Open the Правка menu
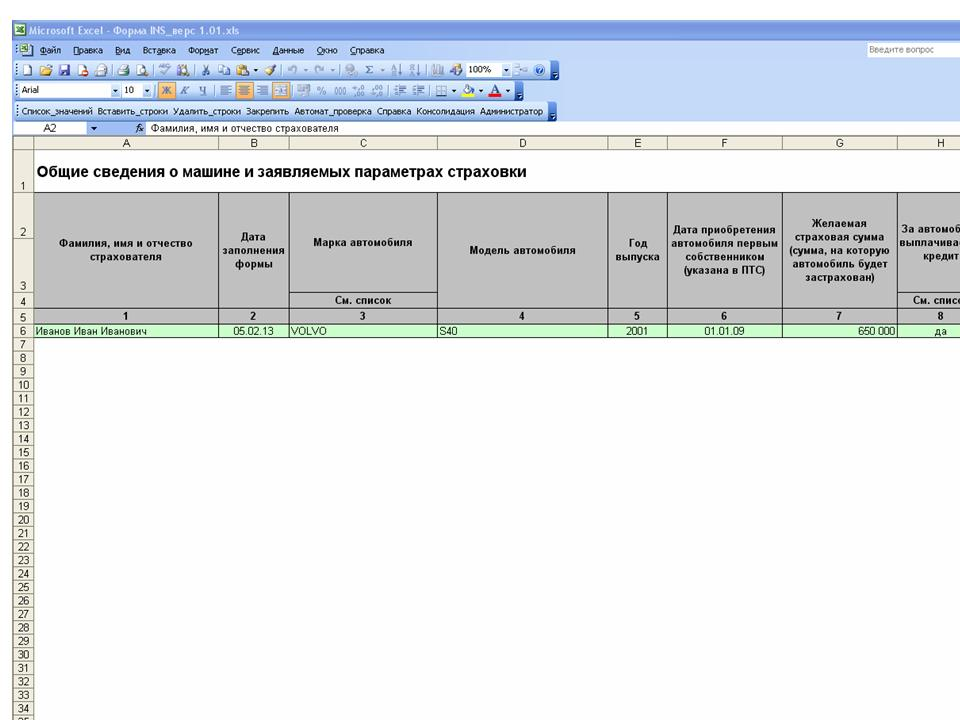The width and height of the screenshot is (960, 720). [x=88, y=50]
